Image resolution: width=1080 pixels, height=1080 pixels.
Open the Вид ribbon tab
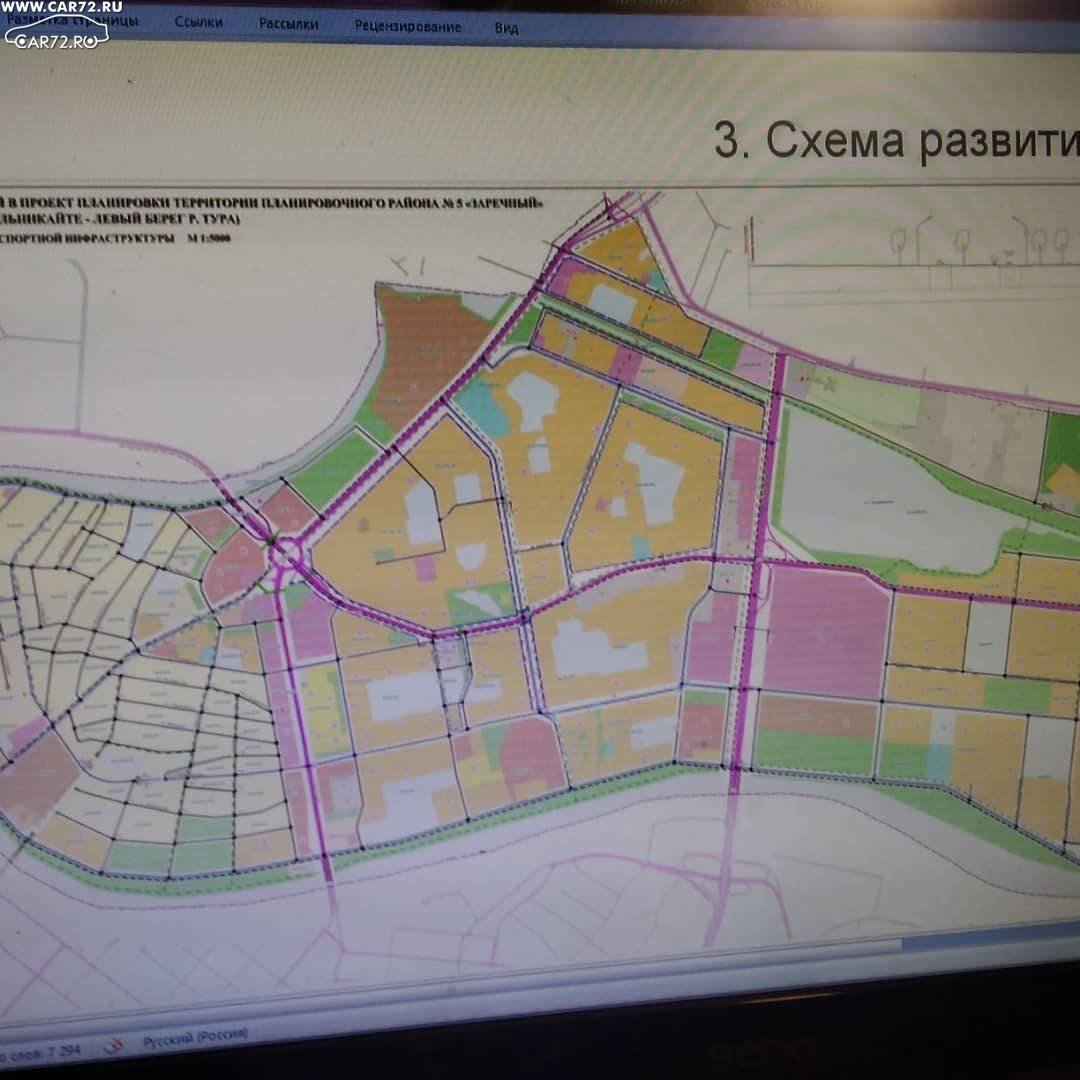[x=506, y=29]
